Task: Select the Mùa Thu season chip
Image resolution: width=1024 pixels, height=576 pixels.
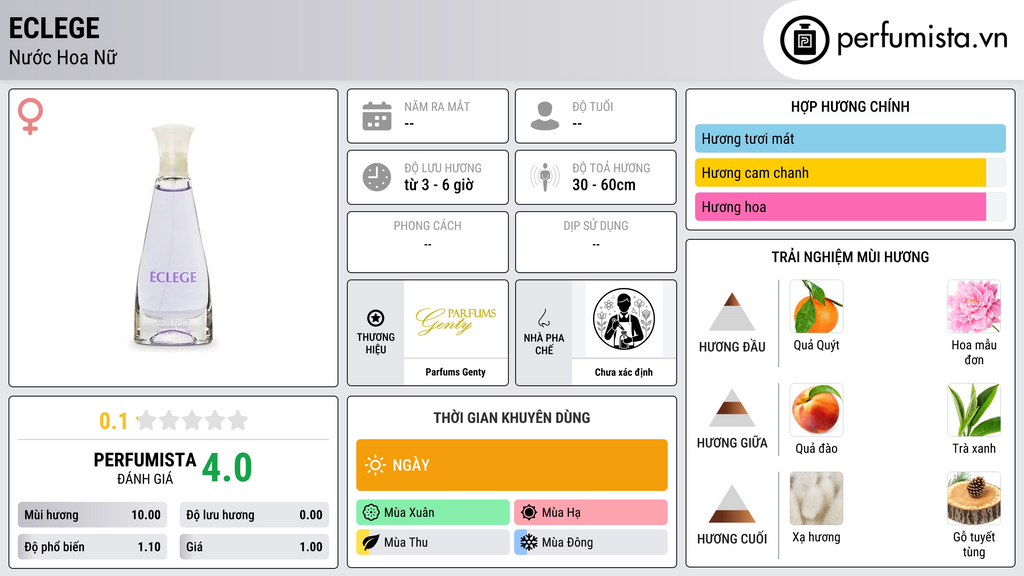Action: [433, 542]
